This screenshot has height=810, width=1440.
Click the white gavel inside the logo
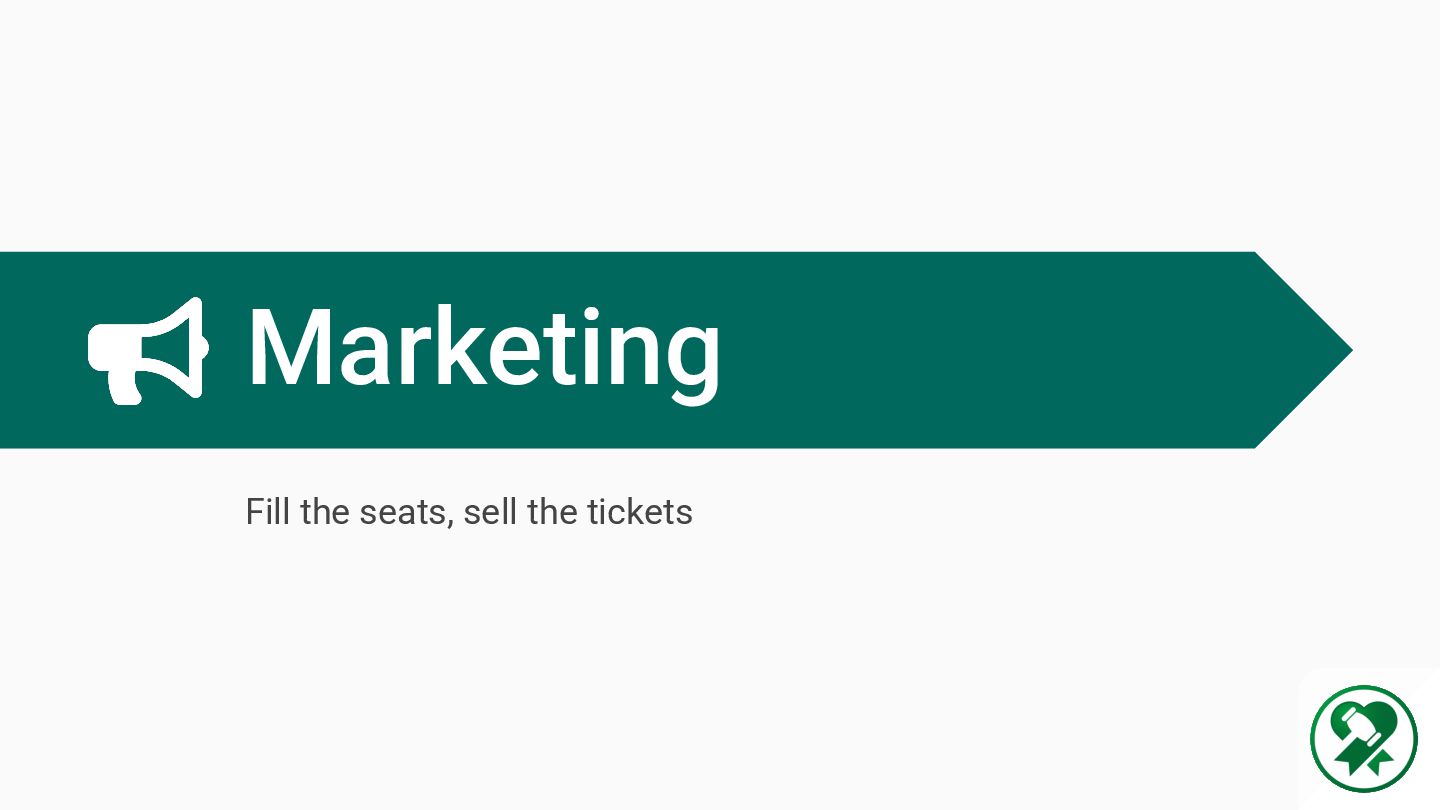tap(1359, 726)
